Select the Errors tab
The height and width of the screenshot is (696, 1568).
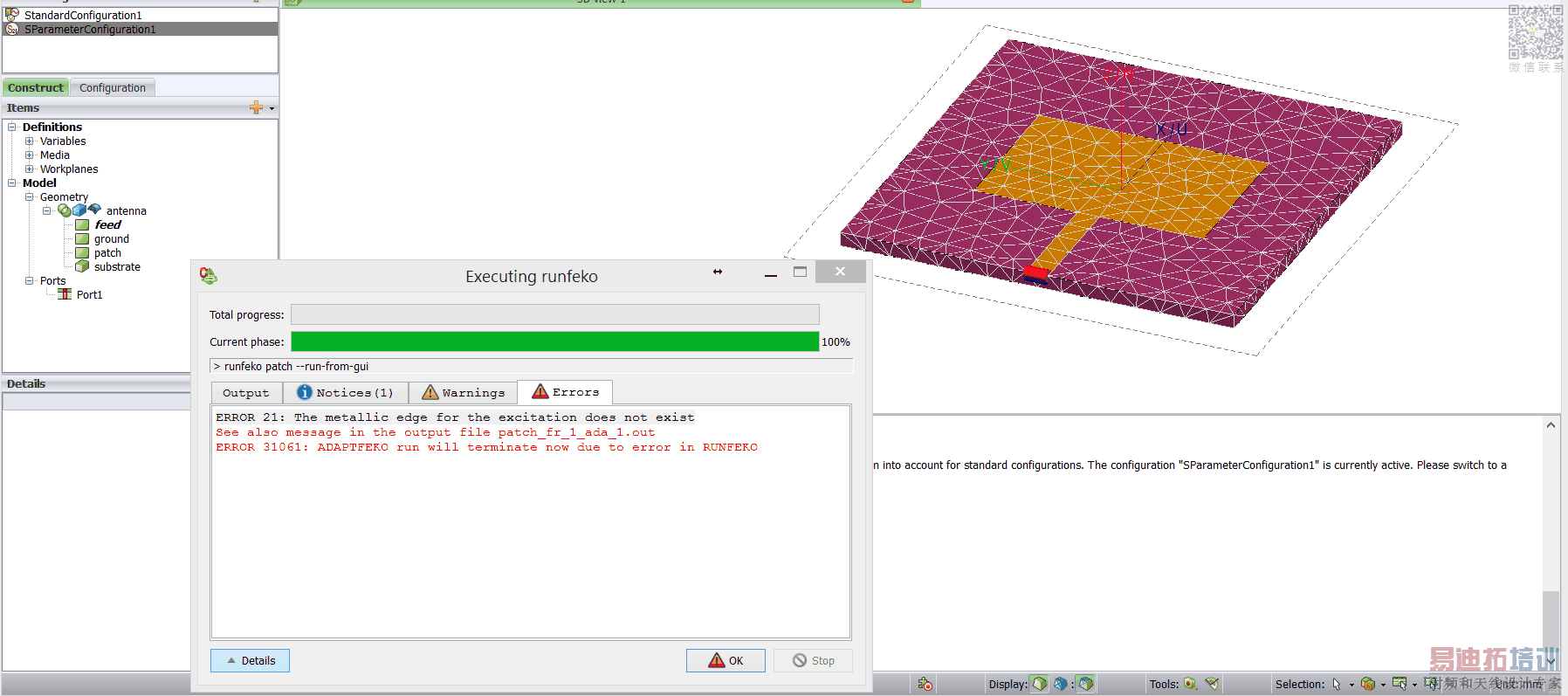click(x=565, y=392)
